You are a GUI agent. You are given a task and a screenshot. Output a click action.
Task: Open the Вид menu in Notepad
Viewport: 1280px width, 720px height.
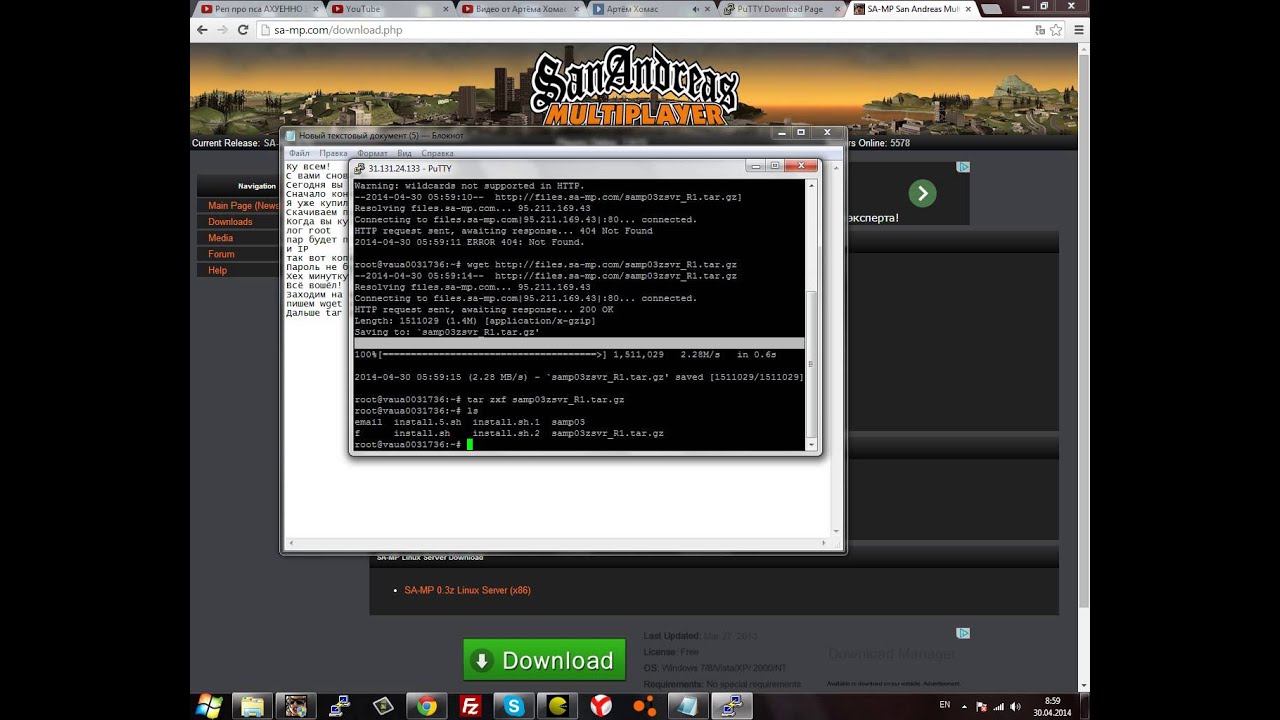(404, 153)
